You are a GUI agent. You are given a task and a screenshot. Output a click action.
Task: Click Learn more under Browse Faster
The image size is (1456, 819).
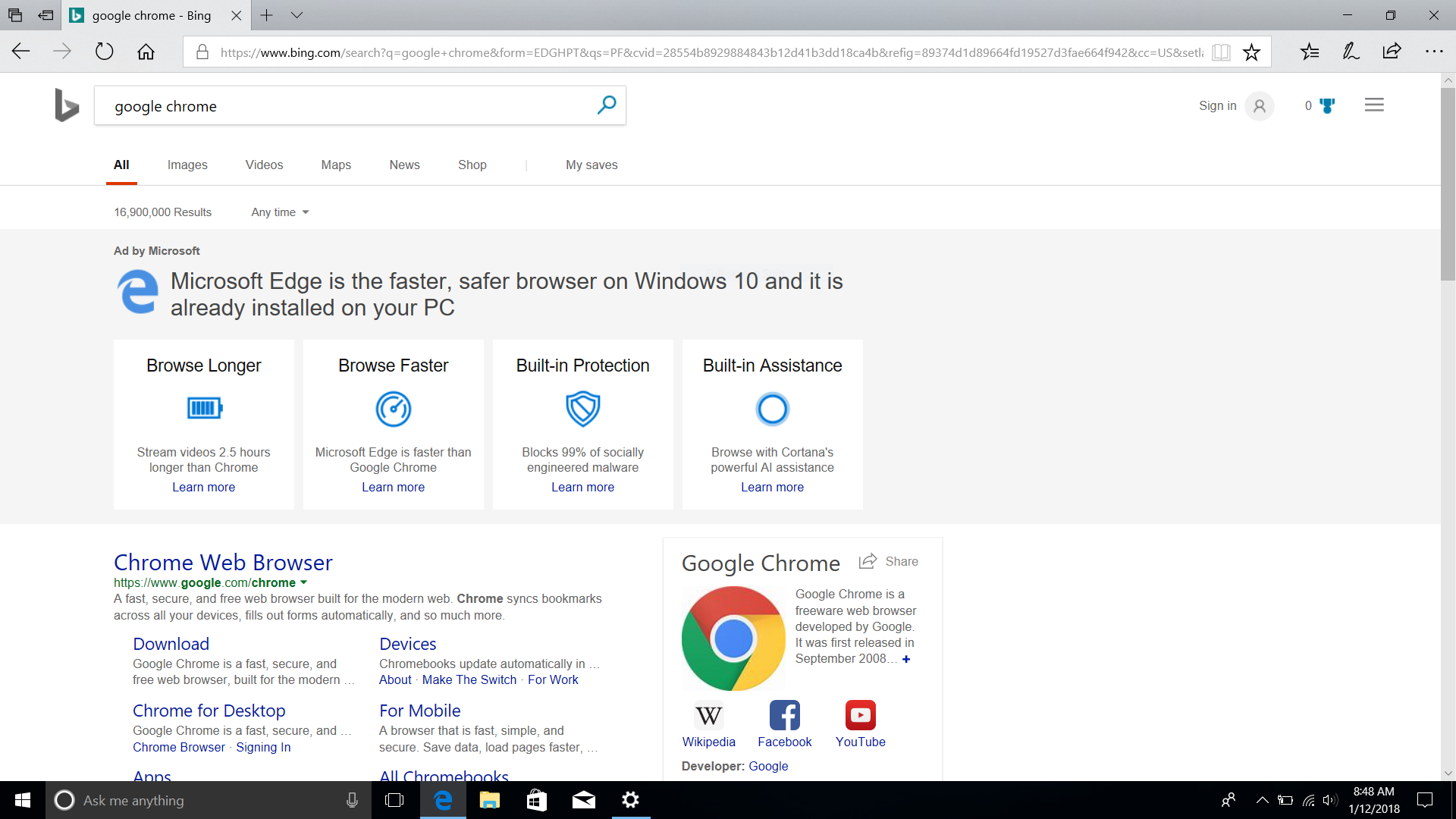point(393,487)
